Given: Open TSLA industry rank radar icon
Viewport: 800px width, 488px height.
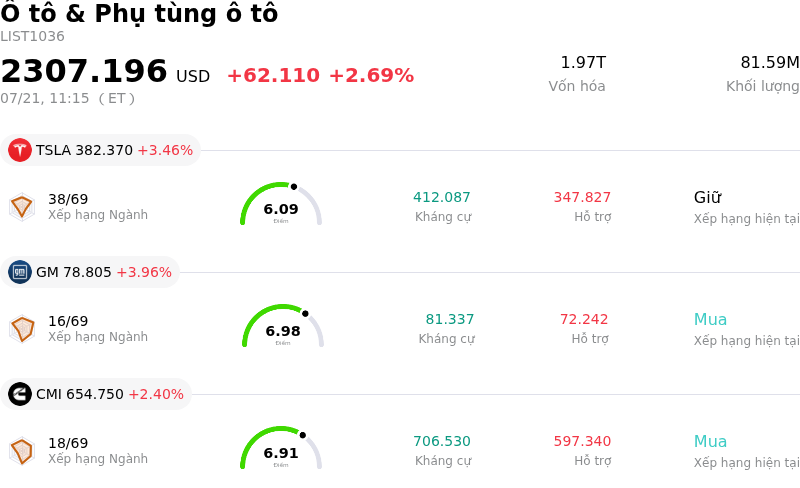Looking at the screenshot, I should coord(22,207).
